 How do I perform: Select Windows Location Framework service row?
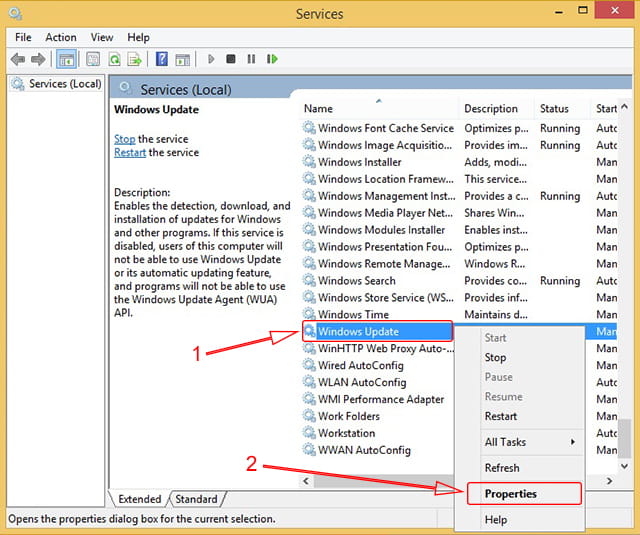[x=460, y=179]
